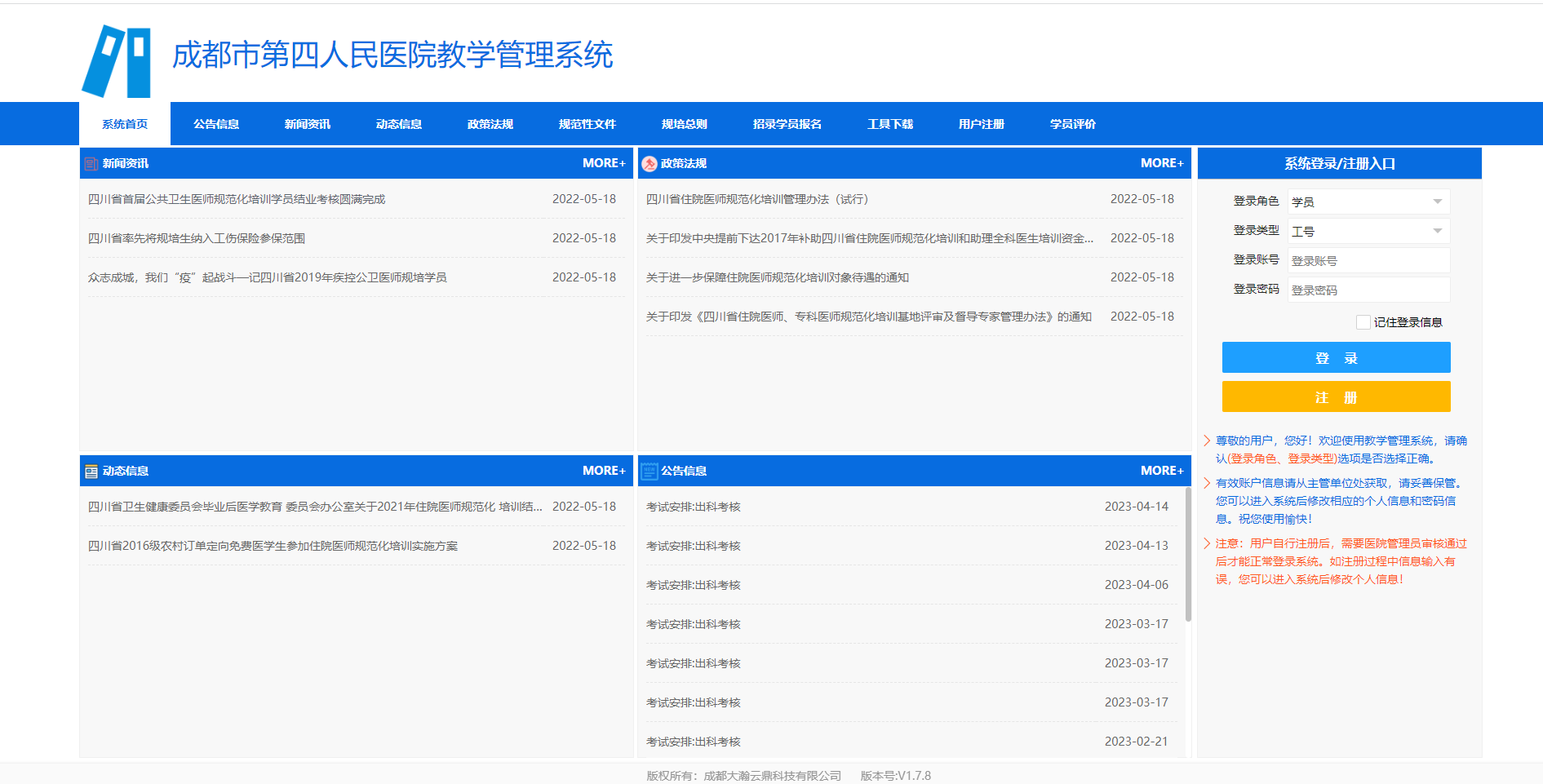Open news 四川省率先将规培生纳入工伤保险参保范围
The width and height of the screenshot is (1543, 784).
197,238
